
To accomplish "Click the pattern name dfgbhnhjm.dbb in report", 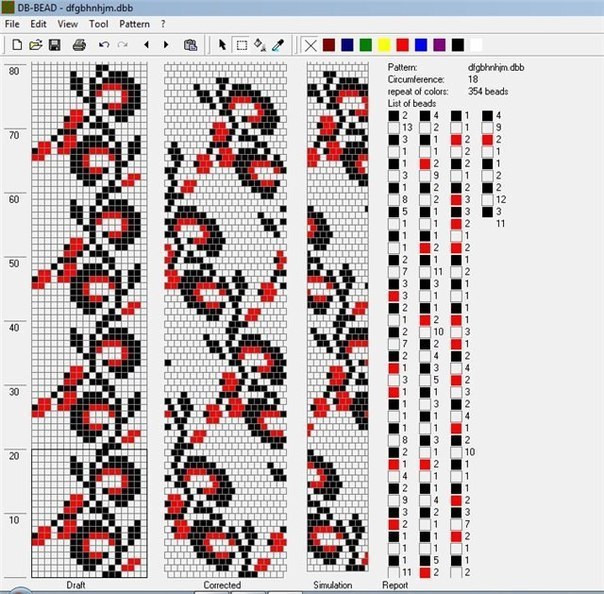I will pyautogui.click(x=496, y=67).
